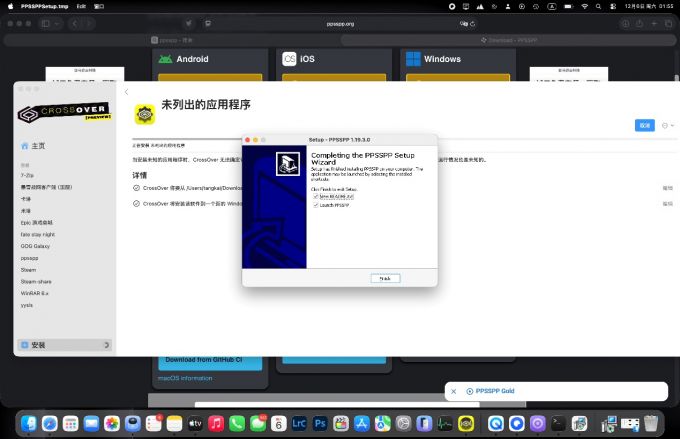Click iOS heading on PPSSPP page
The image size is (680, 439).
tap(307, 59)
